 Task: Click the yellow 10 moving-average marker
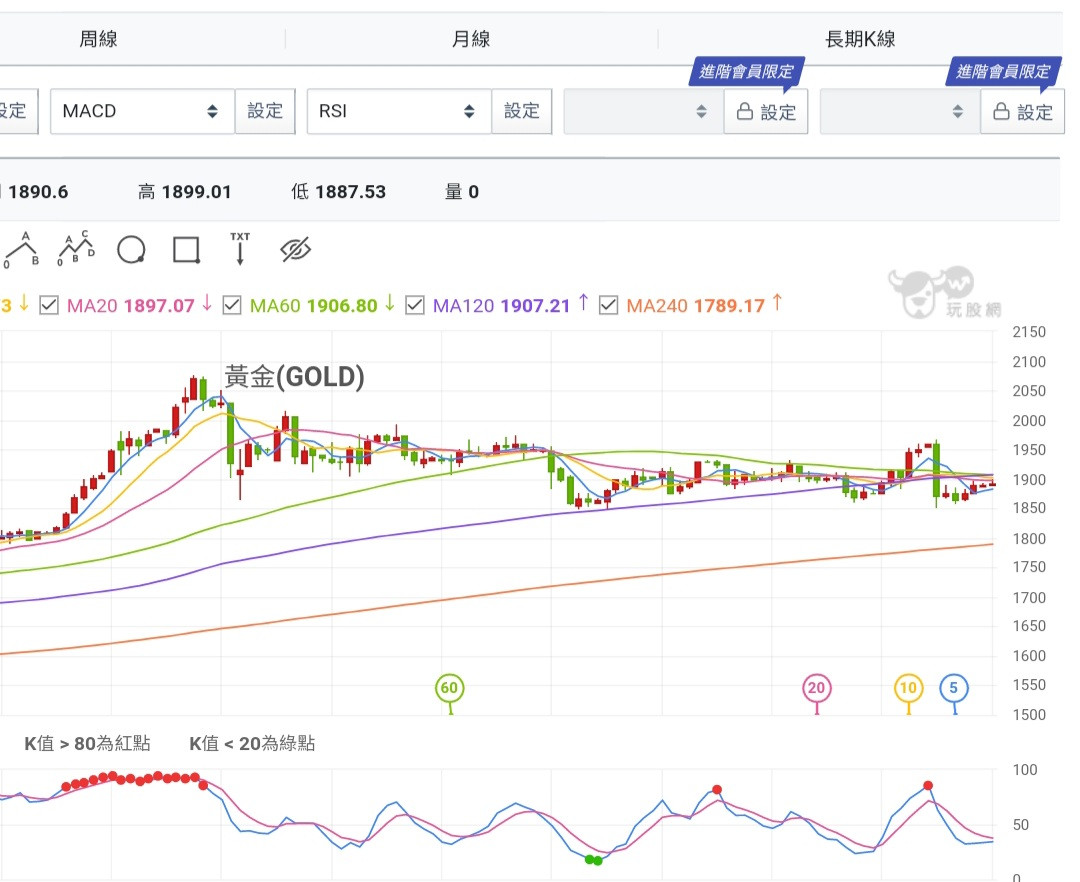click(908, 688)
